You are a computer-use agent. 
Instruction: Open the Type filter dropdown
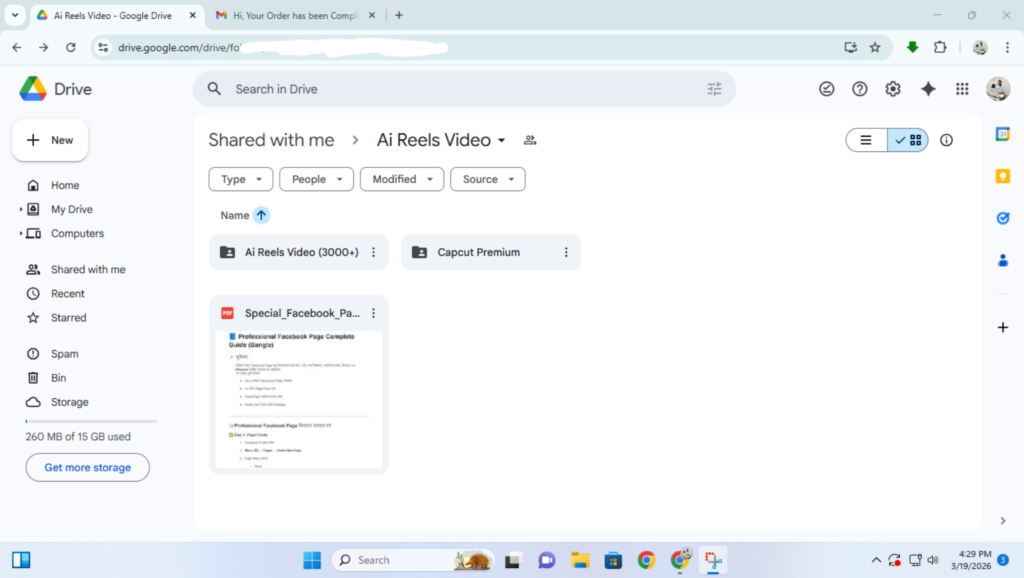click(241, 179)
